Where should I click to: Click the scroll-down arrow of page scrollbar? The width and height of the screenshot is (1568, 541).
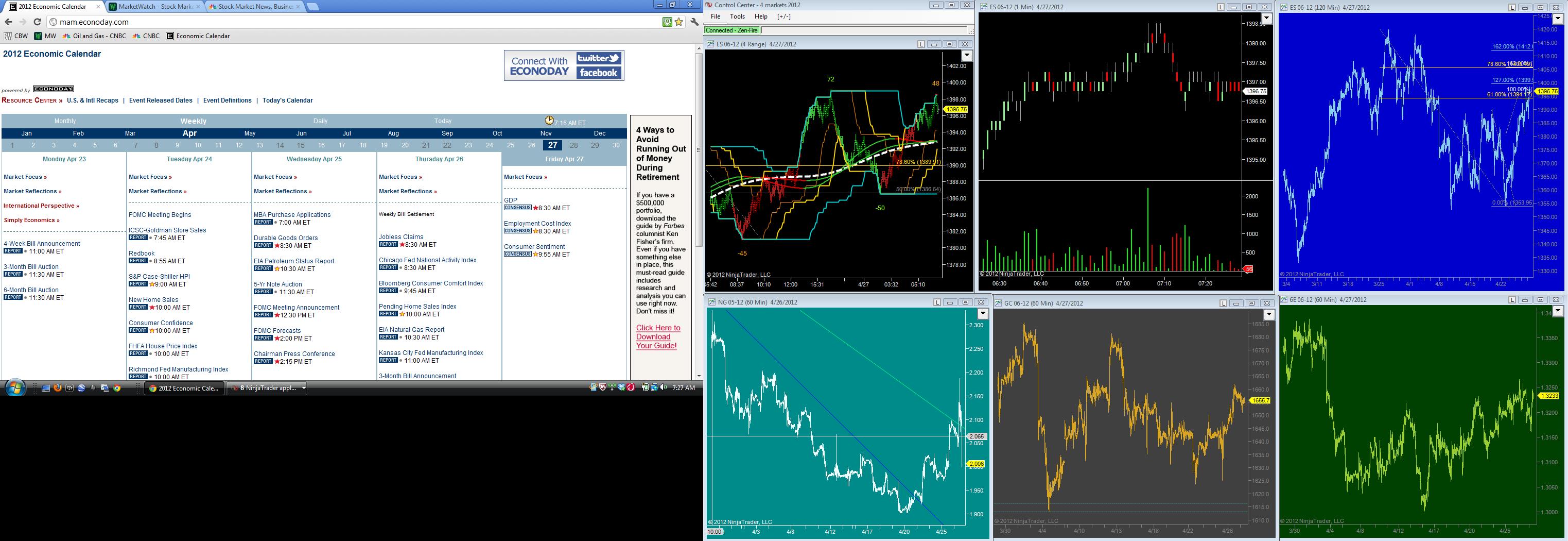[x=699, y=376]
